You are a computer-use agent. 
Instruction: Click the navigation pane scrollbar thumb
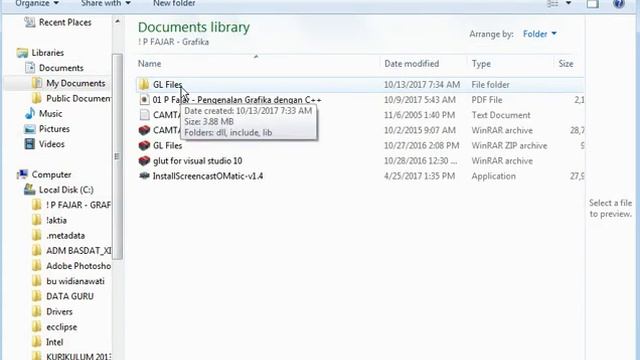pyautogui.click(x=118, y=157)
